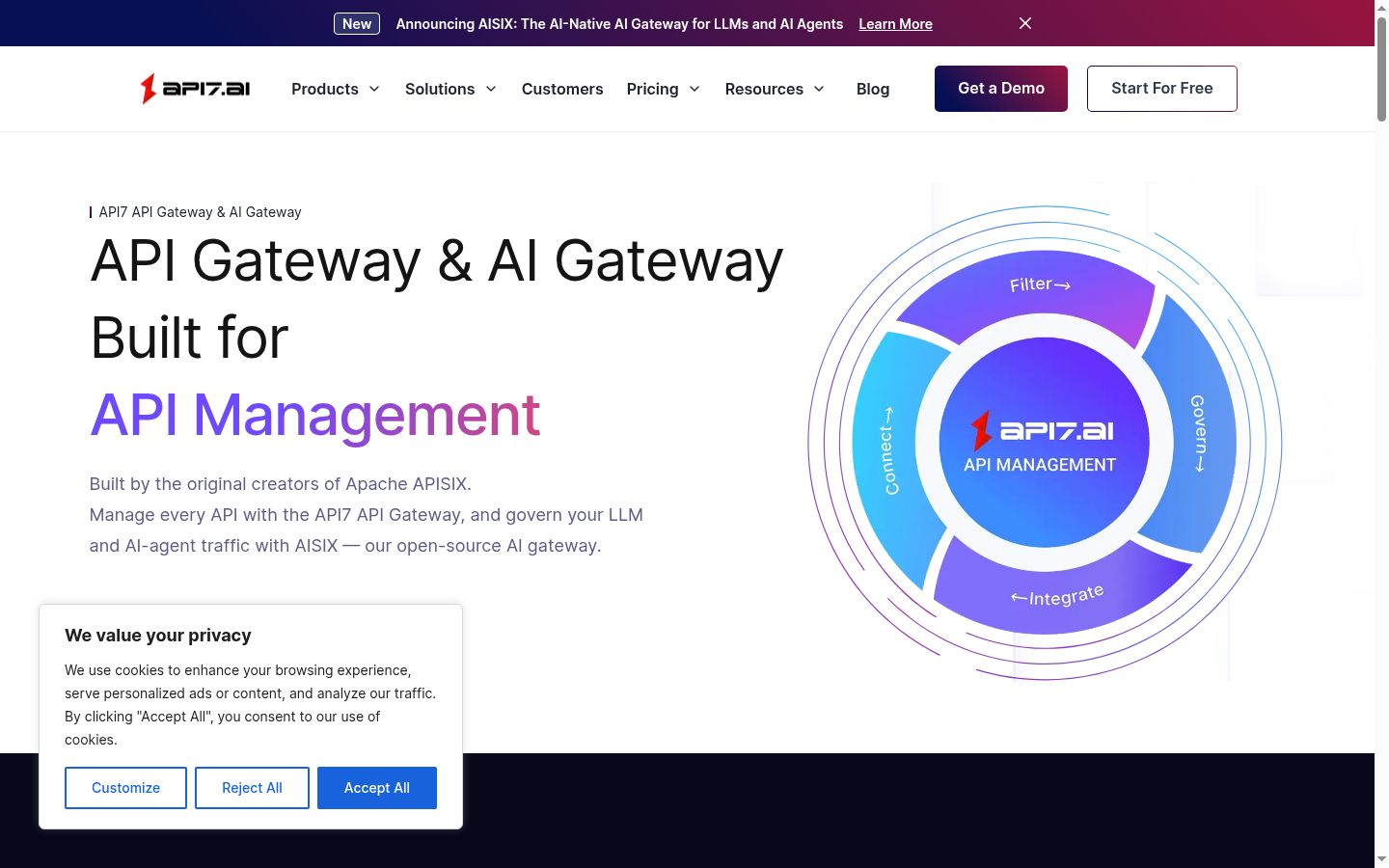Image resolution: width=1389 pixels, height=868 pixels.
Task: Click the AISIX announcement banner text
Action: [x=619, y=24]
